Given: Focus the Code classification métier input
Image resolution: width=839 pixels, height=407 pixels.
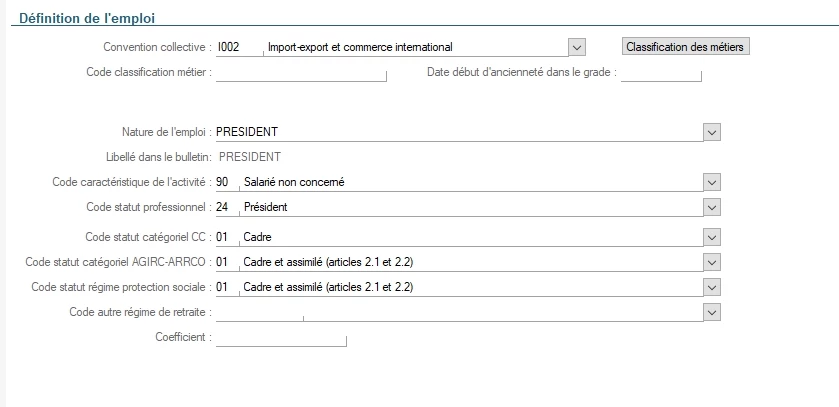Looking at the screenshot, I should tap(300, 72).
